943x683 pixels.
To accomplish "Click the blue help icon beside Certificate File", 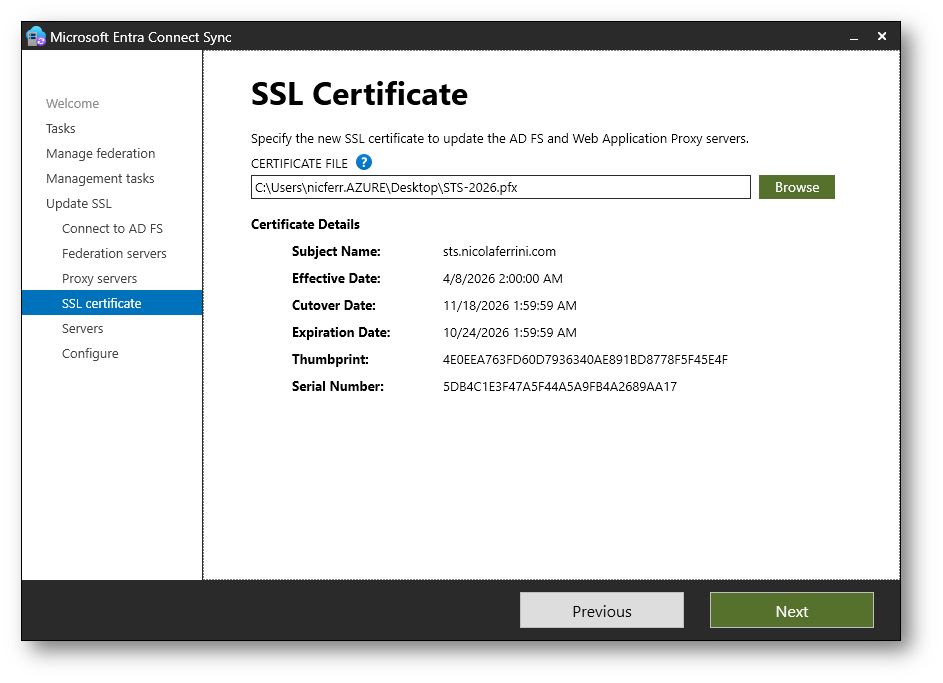I will pos(364,162).
